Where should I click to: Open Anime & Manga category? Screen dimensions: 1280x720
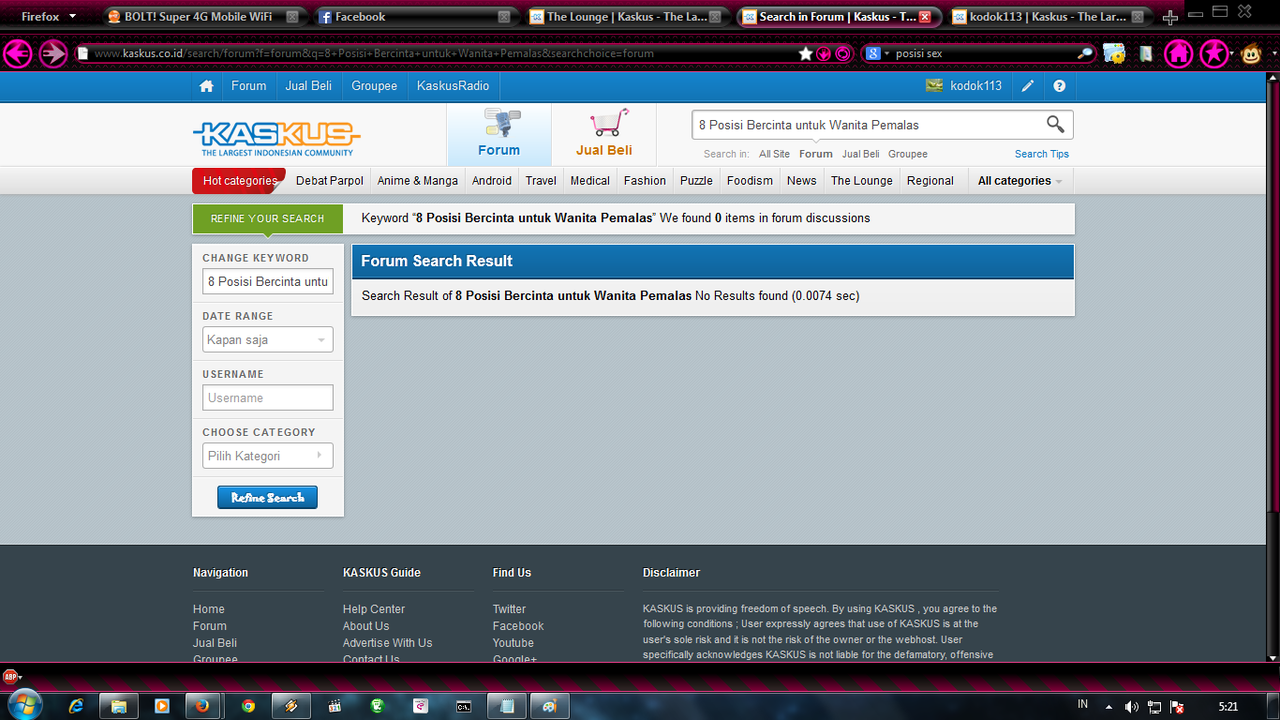[418, 181]
